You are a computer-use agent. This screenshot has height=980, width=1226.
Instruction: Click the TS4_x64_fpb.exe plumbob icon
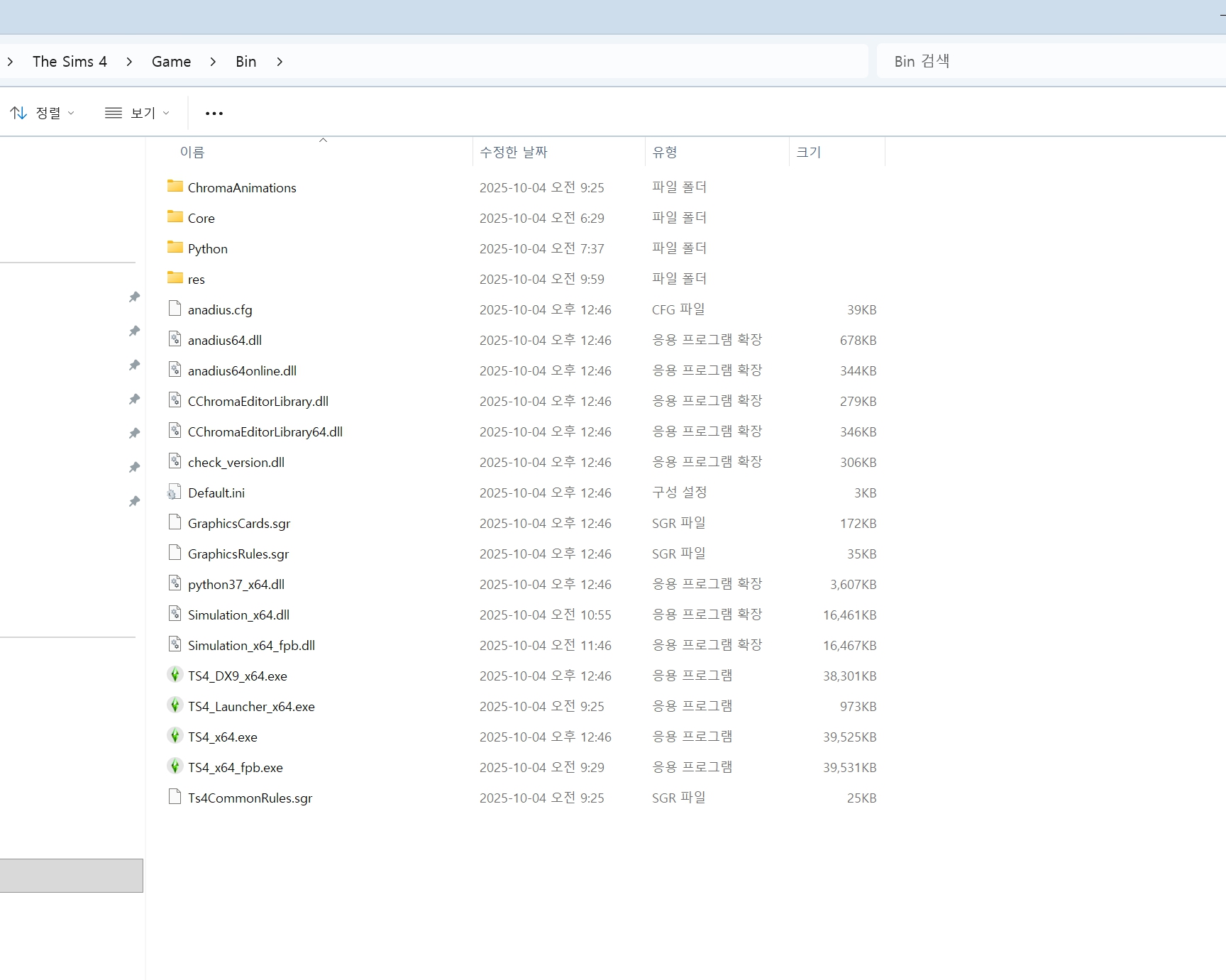click(175, 766)
